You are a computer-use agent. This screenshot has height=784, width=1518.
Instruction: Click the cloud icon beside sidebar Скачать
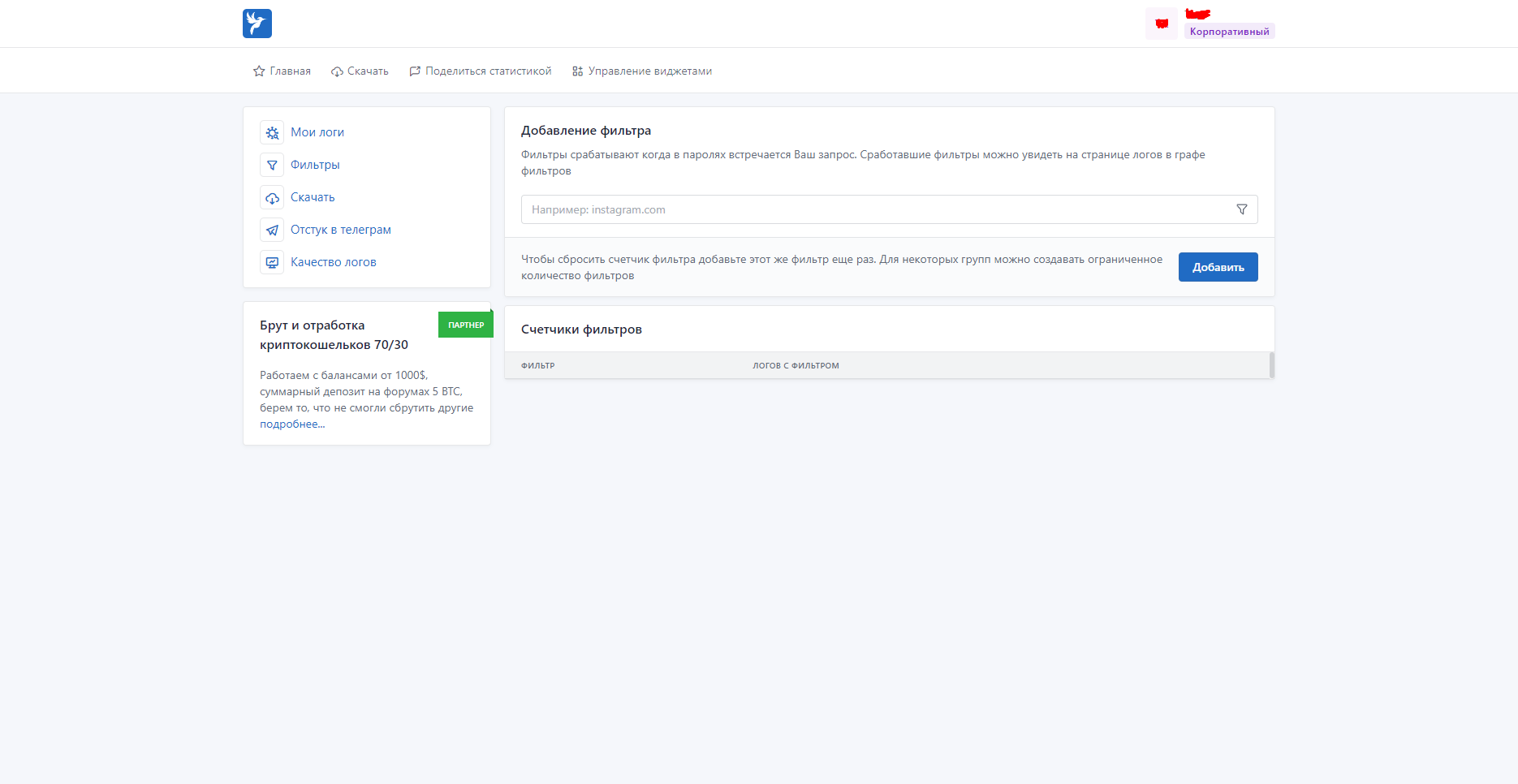coord(272,197)
